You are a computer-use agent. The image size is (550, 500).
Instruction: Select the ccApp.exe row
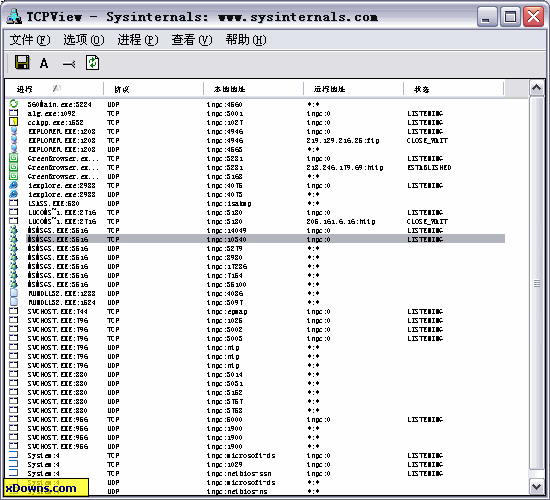click(256, 122)
